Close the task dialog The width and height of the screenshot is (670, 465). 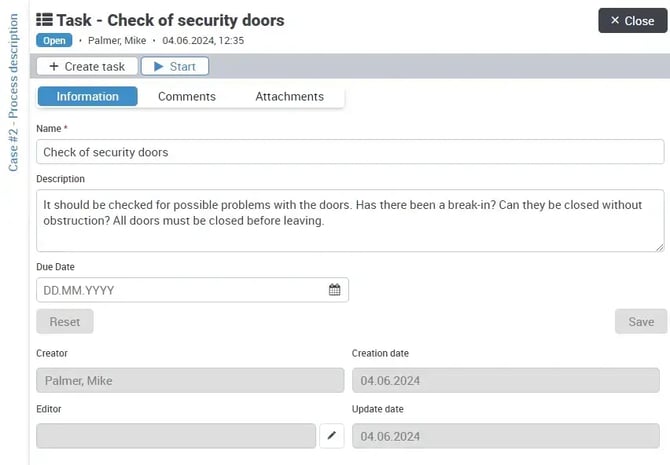632,20
